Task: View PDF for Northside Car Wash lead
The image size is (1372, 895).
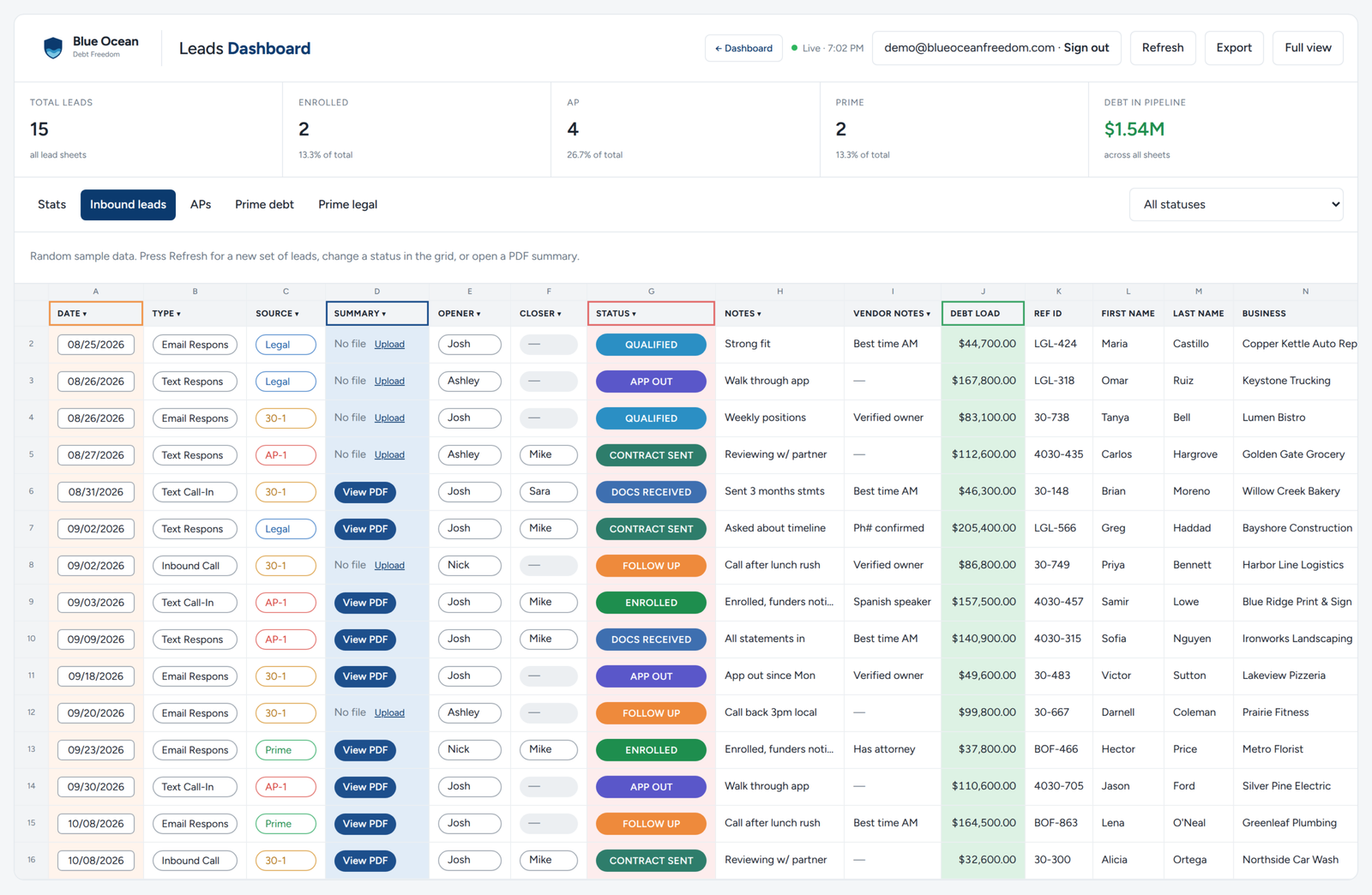Action: coord(365,861)
